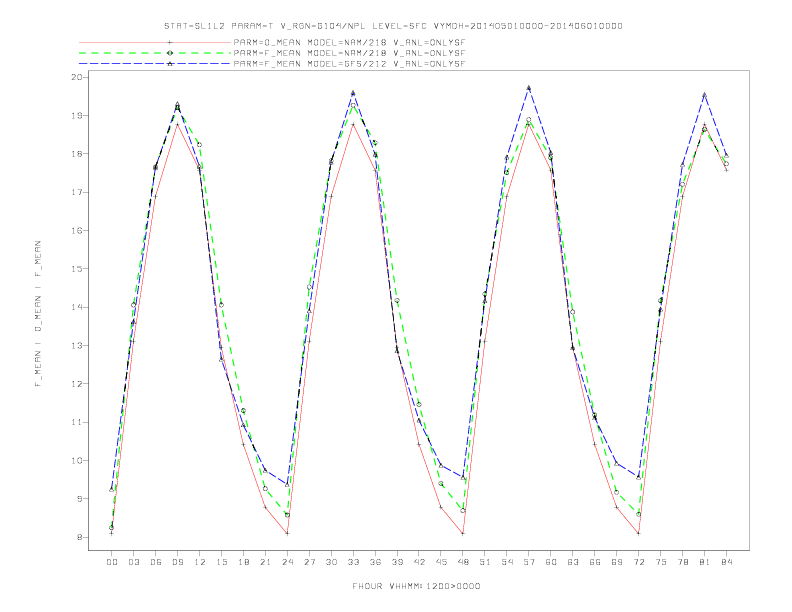Click the y-axis label F_MEAN | O_MEAN | F_MEAN
The width and height of the screenshot is (792, 612).
pos(38,314)
